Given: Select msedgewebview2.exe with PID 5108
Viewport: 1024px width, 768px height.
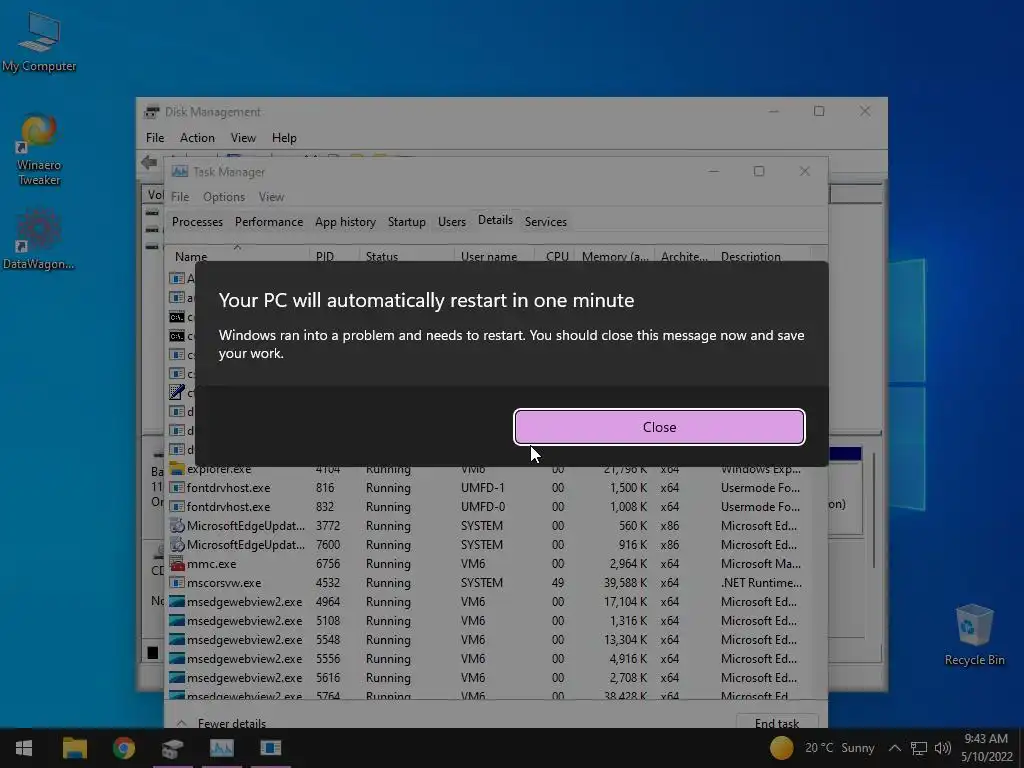Looking at the screenshot, I should click(488, 620).
